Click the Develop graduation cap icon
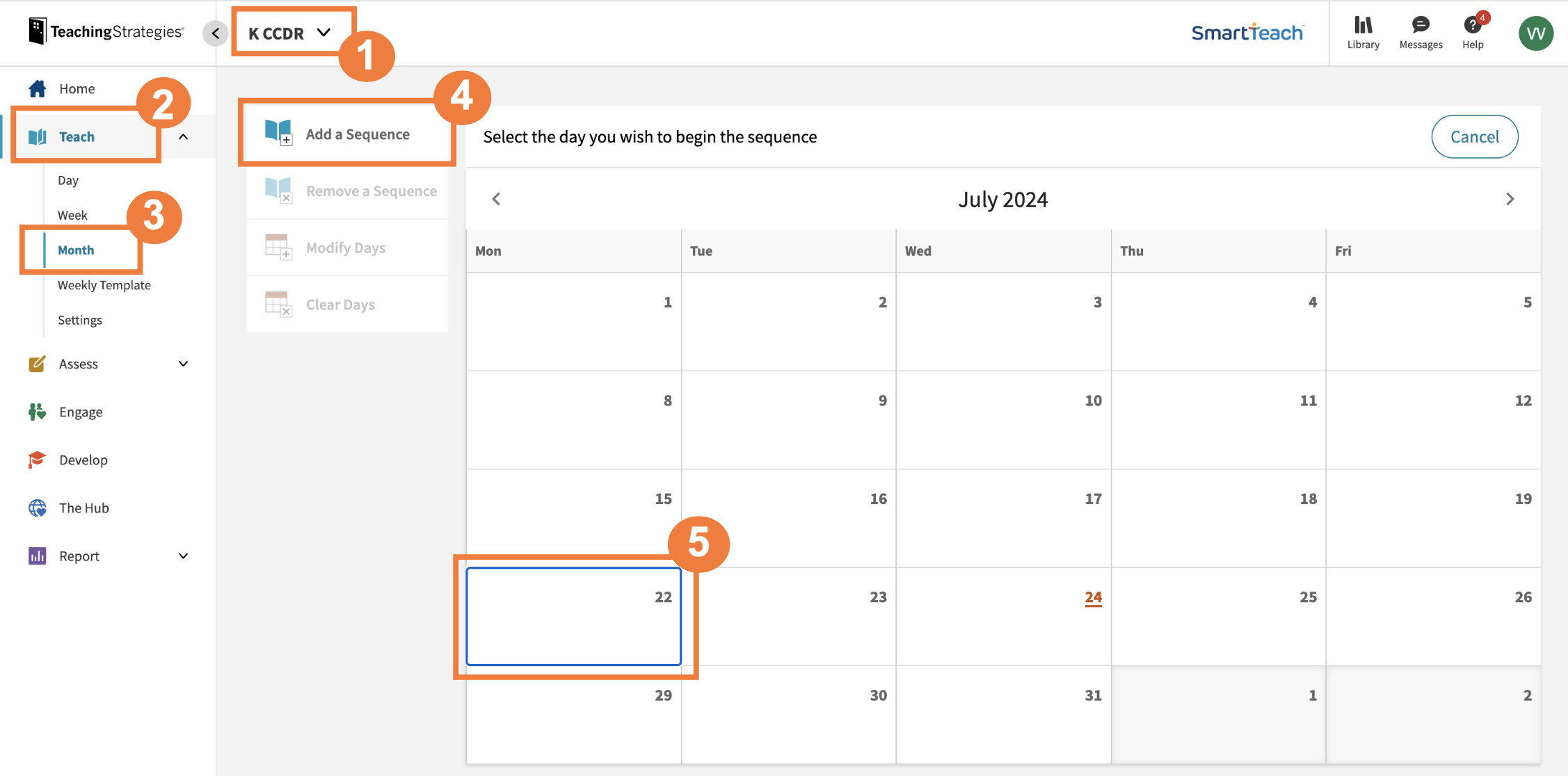 (x=38, y=460)
